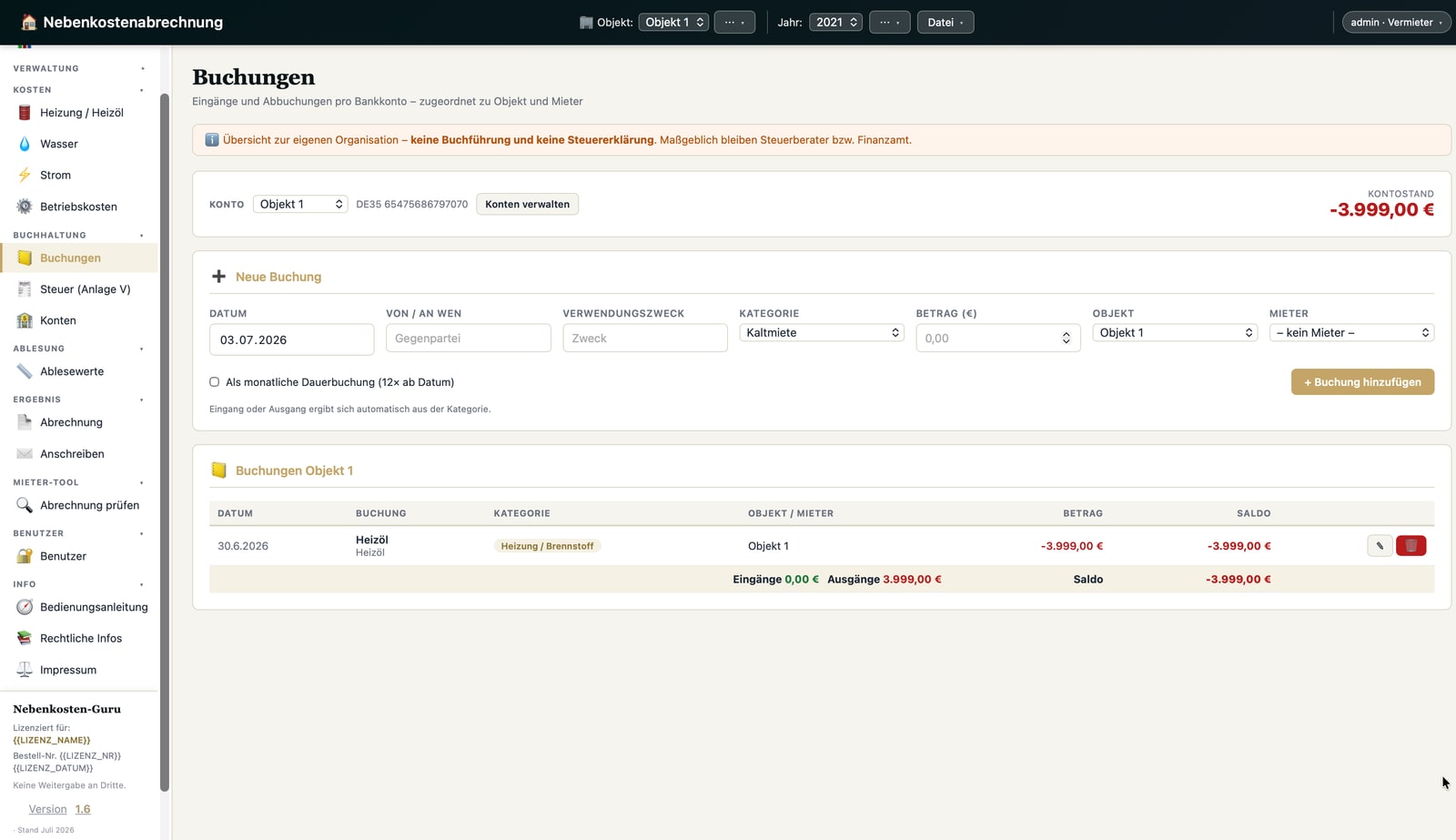Open the Konto Objekt 1 selector
The image size is (1456, 840).
click(300, 204)
